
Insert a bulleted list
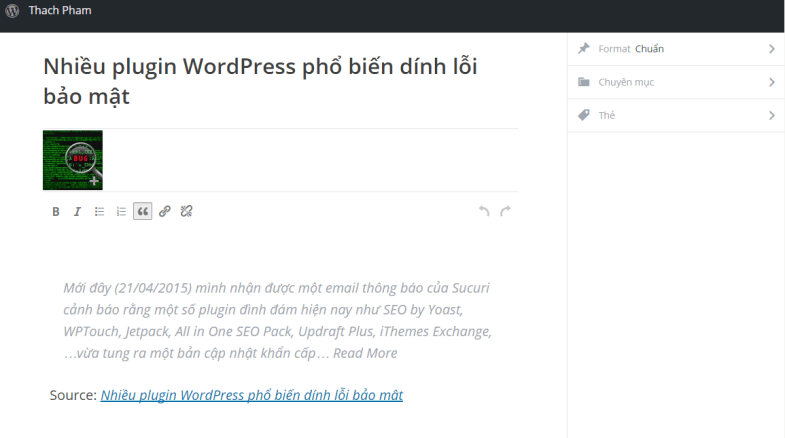click(x=99, y=212)
